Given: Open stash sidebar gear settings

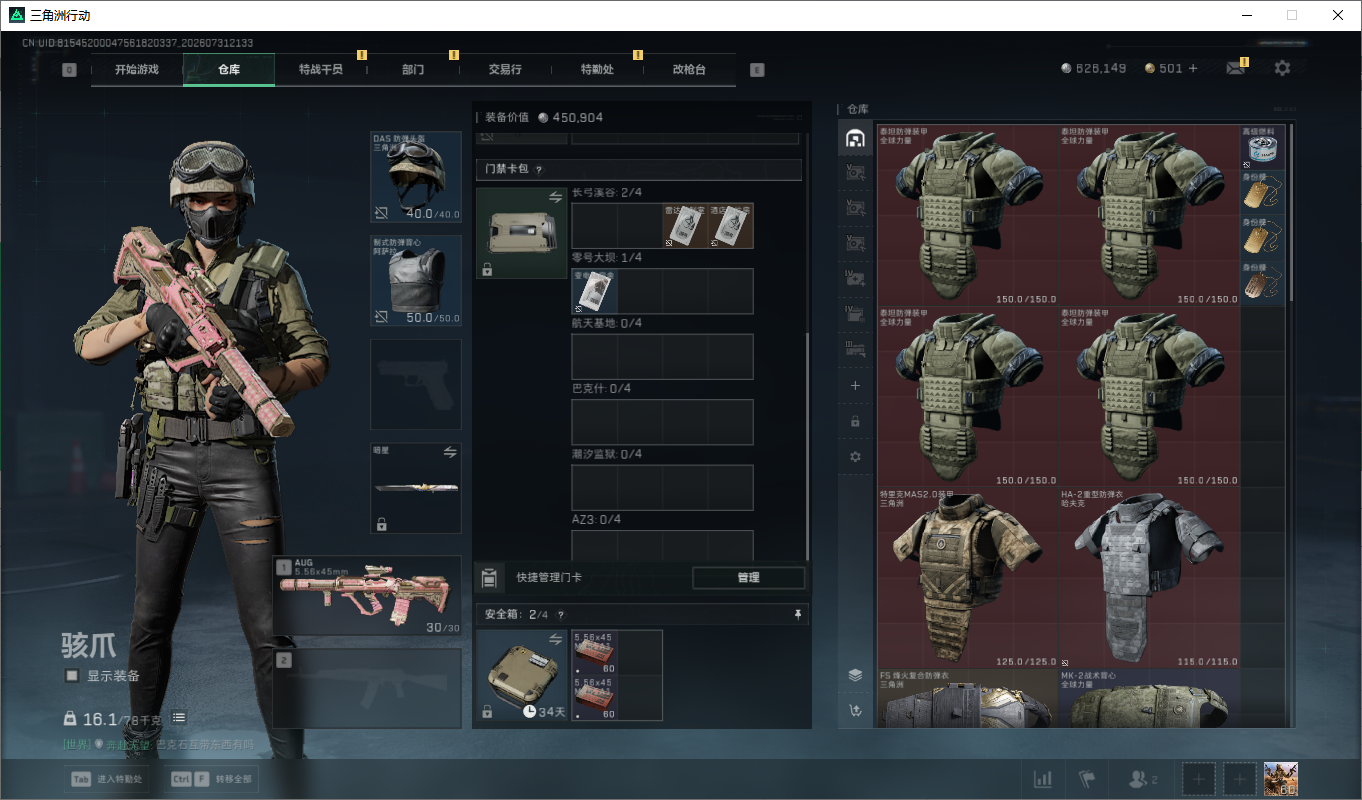Looking at the screenshot, I should coord(855,457).
